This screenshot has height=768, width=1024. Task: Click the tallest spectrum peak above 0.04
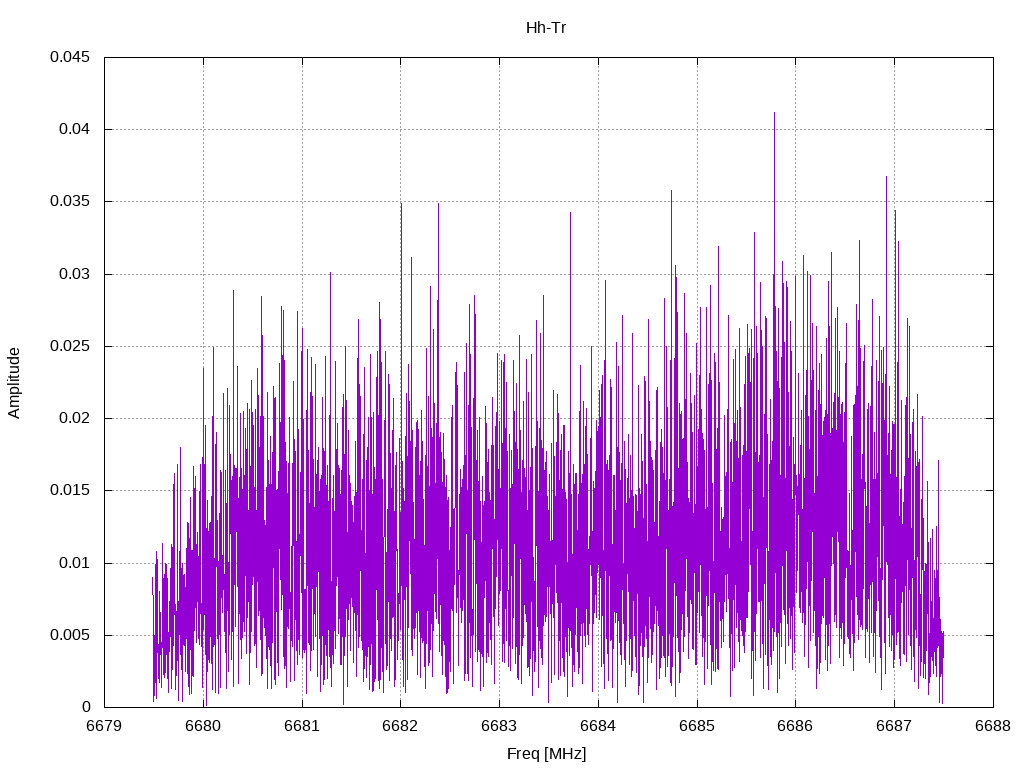775,118
